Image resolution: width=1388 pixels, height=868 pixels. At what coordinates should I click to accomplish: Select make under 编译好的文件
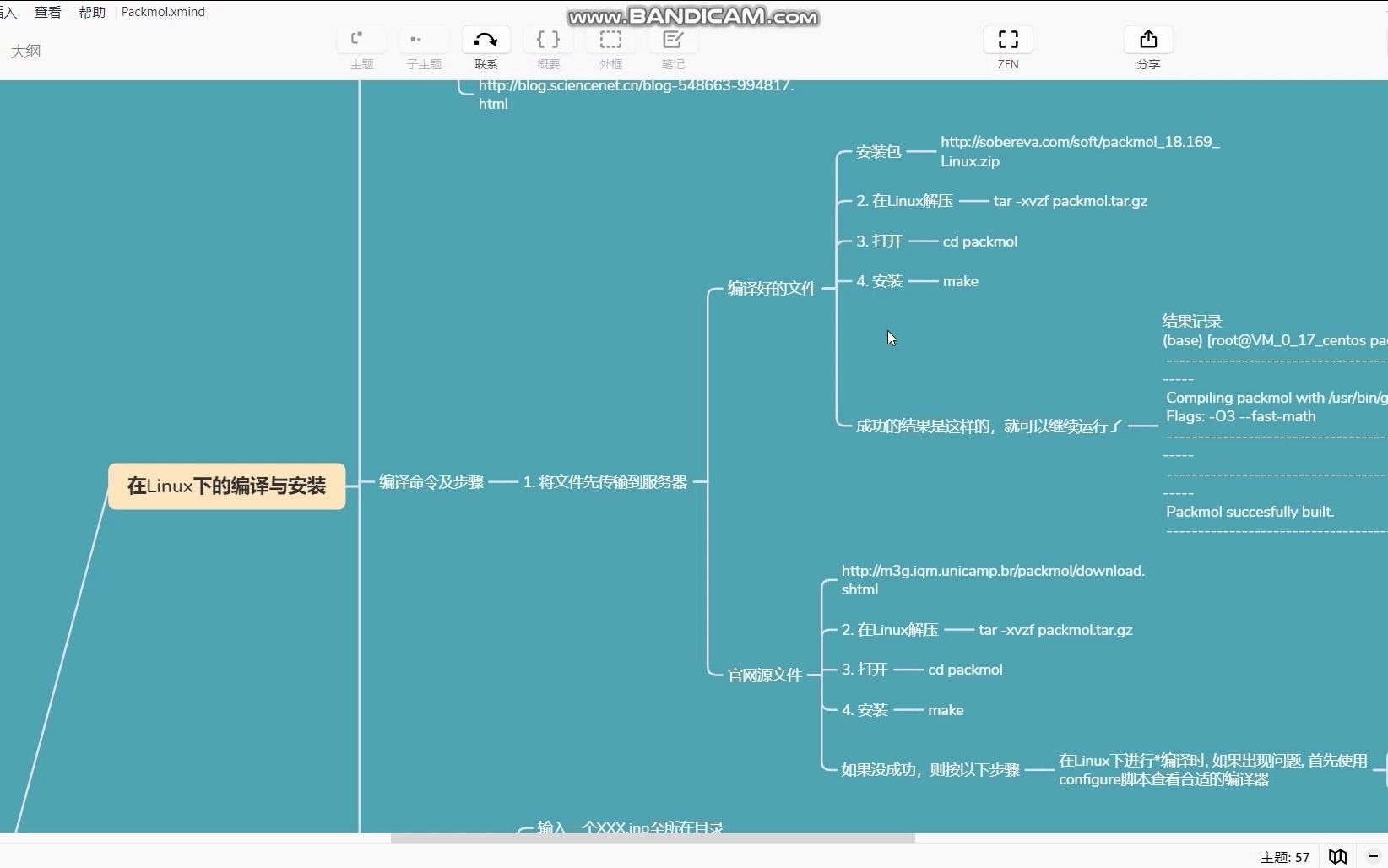click(x=961, y=281)
